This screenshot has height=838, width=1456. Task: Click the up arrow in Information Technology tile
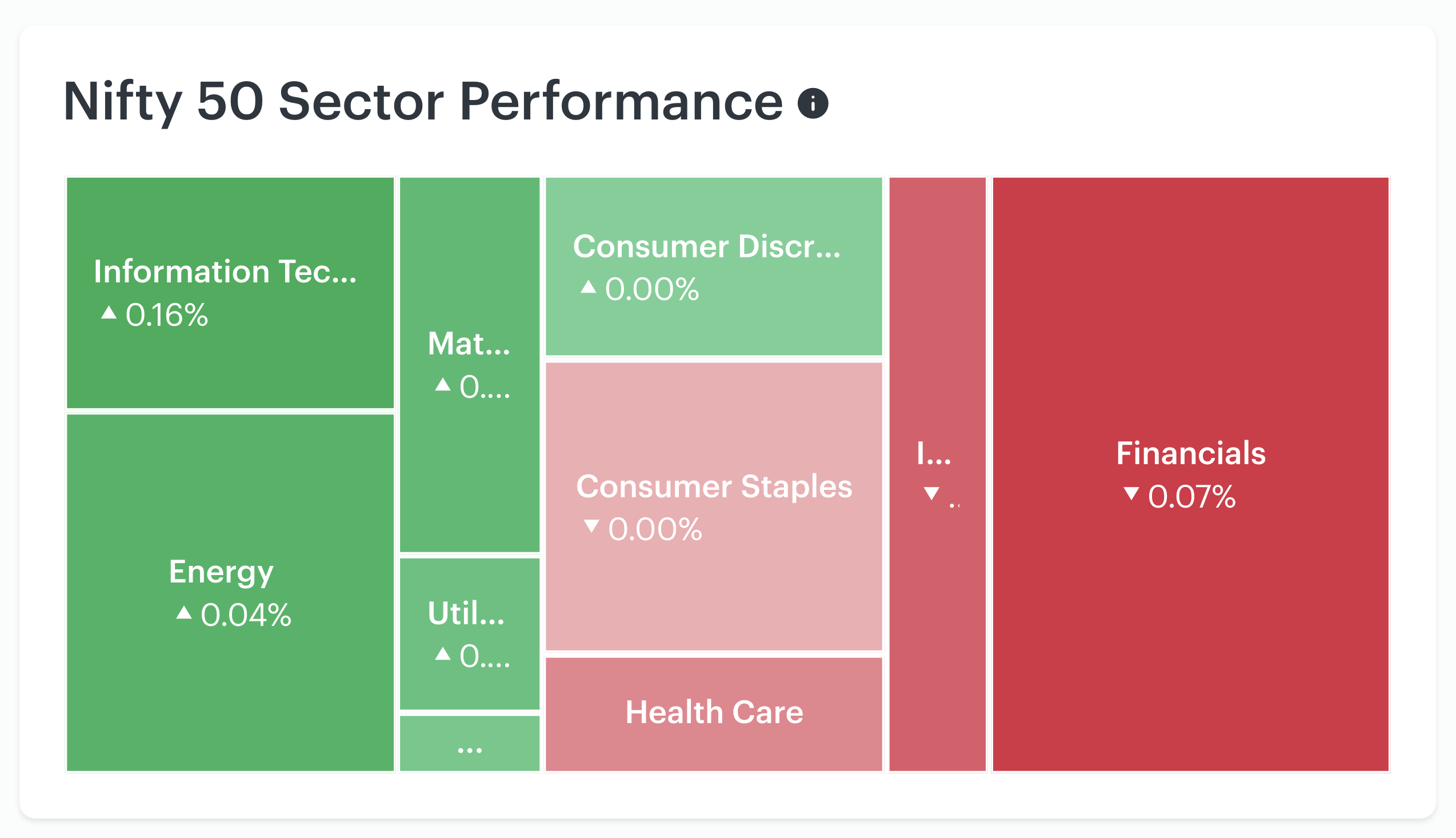(109, 312)
